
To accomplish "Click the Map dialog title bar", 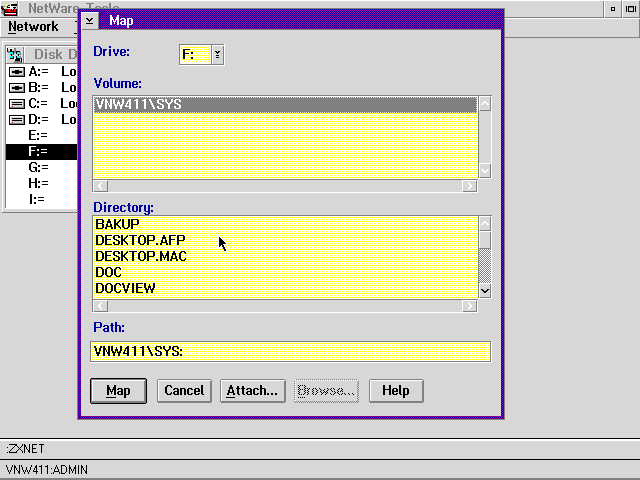I will pyautogui.click(x=299, y=20).
